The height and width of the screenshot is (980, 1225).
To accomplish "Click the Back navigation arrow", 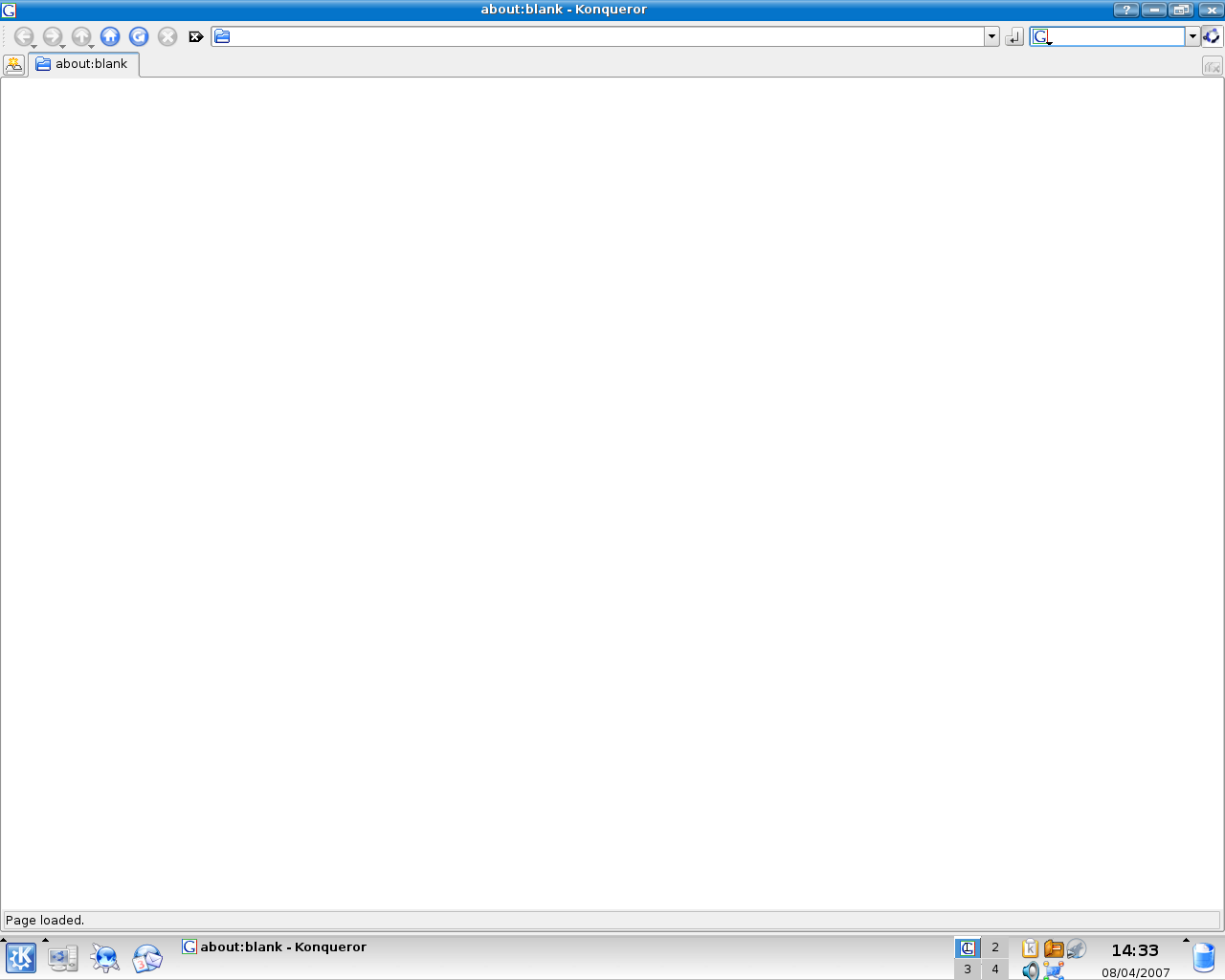I will click(23, 36).
